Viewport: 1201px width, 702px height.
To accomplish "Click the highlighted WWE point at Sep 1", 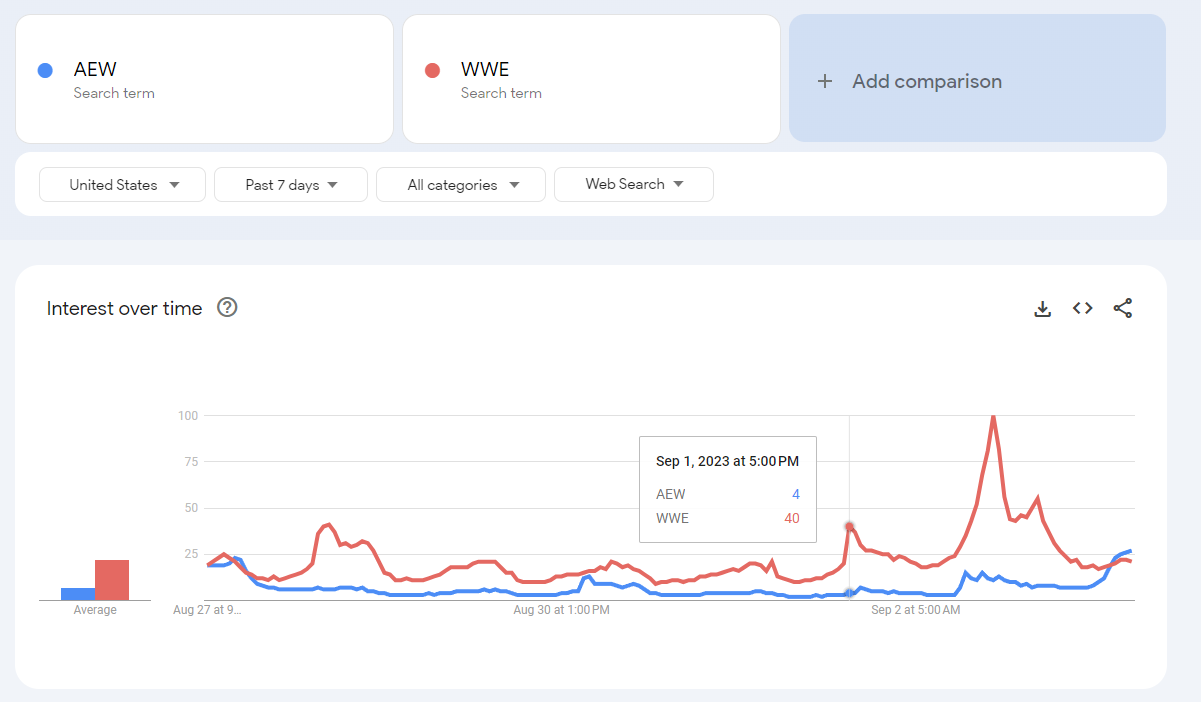I will coord(850,526).
